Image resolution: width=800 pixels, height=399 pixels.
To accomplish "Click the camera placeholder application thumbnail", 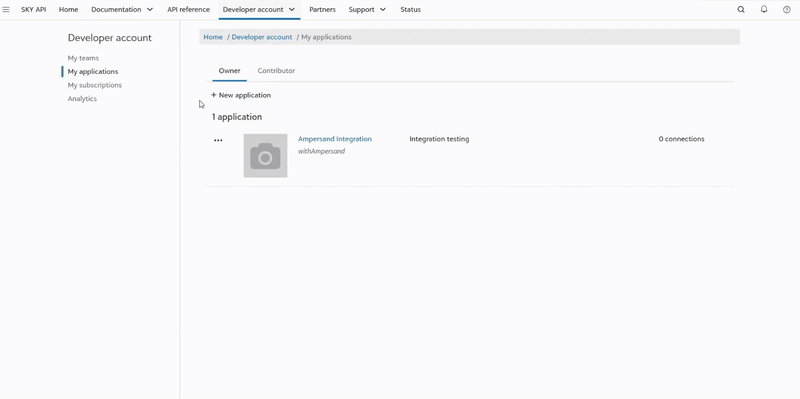I will click(x=265, y=156).
